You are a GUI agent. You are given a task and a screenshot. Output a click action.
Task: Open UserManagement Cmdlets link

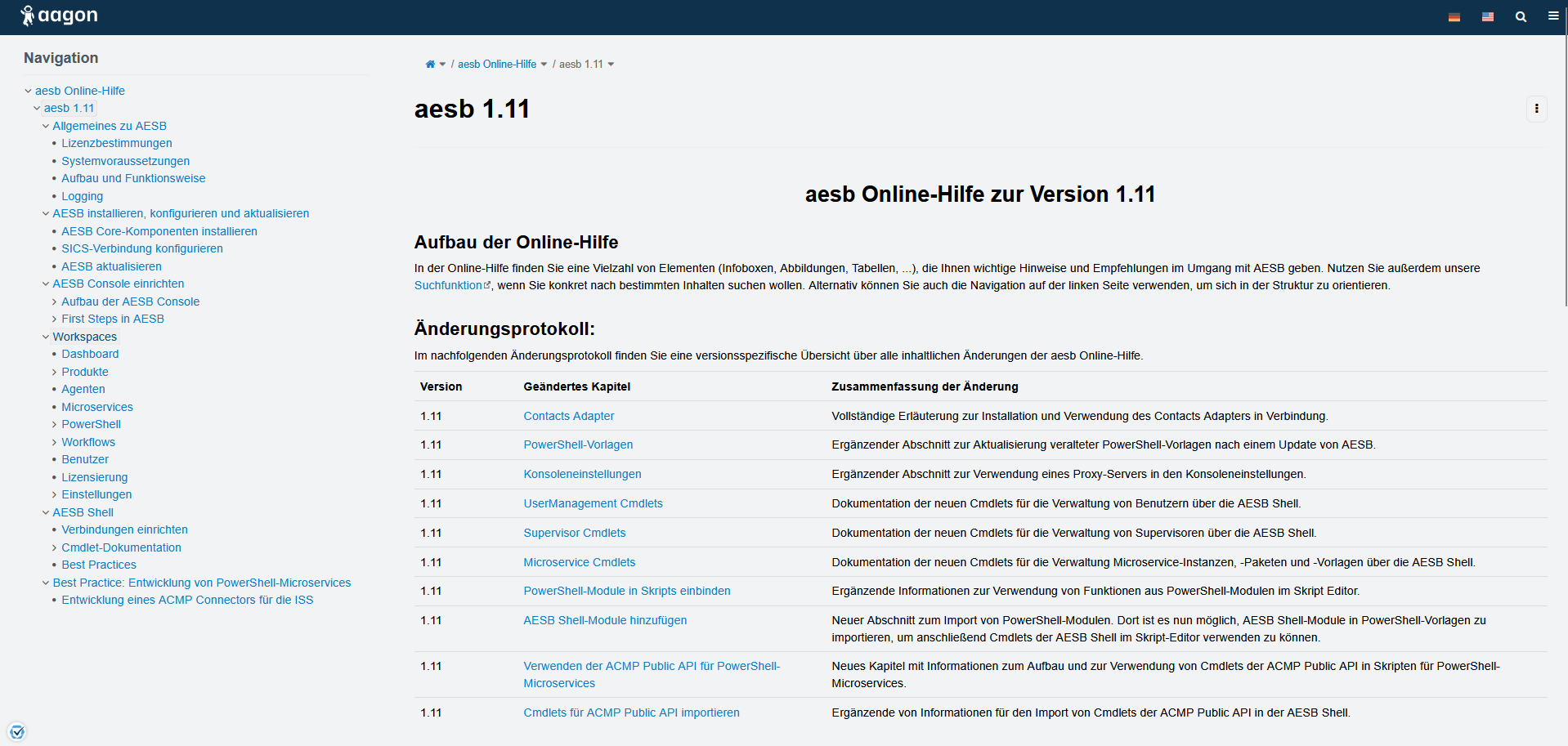593,503
